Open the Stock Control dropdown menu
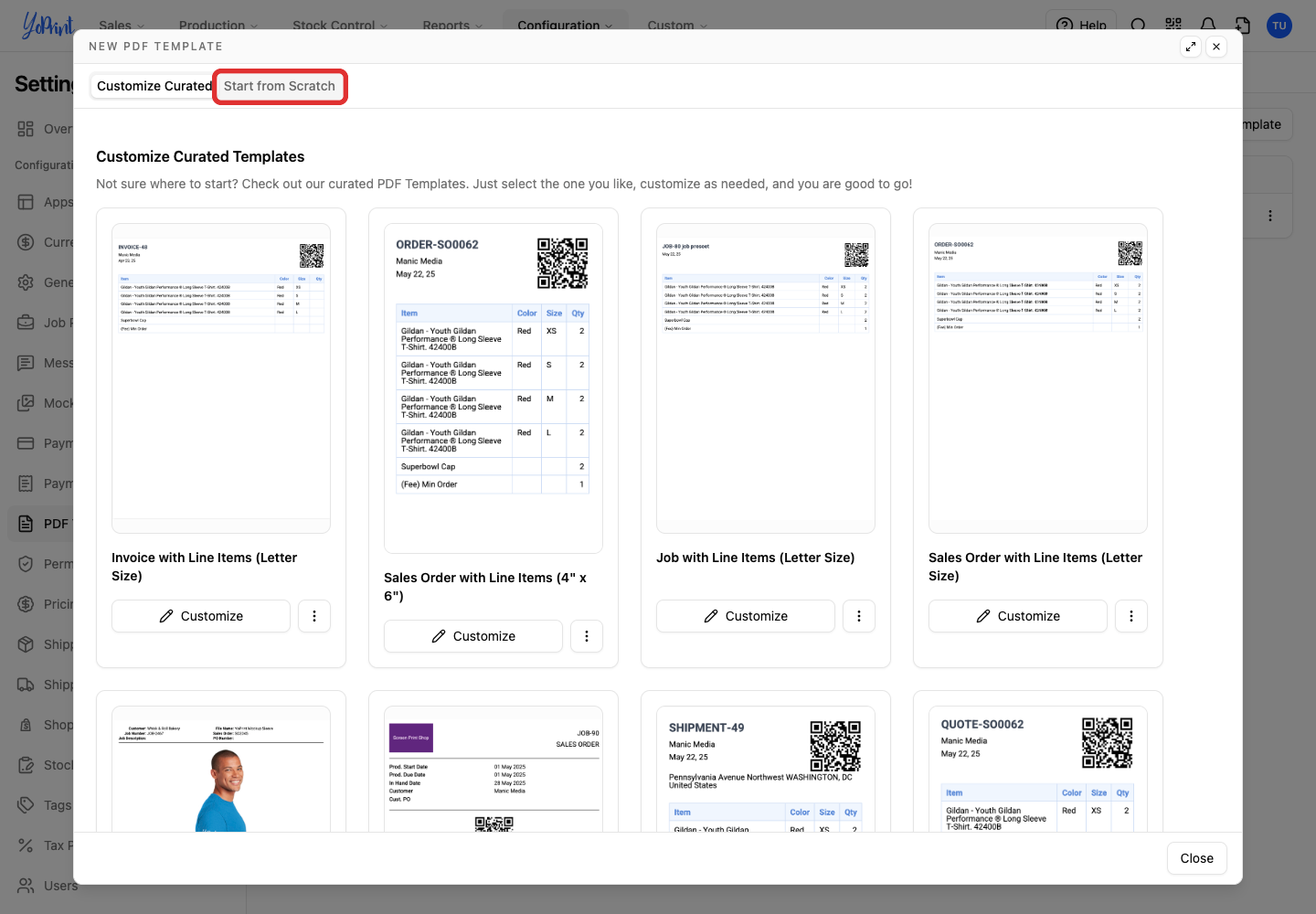Image resolution: width=1316 pixels, height=914 pixels. [x=340, y=26]
